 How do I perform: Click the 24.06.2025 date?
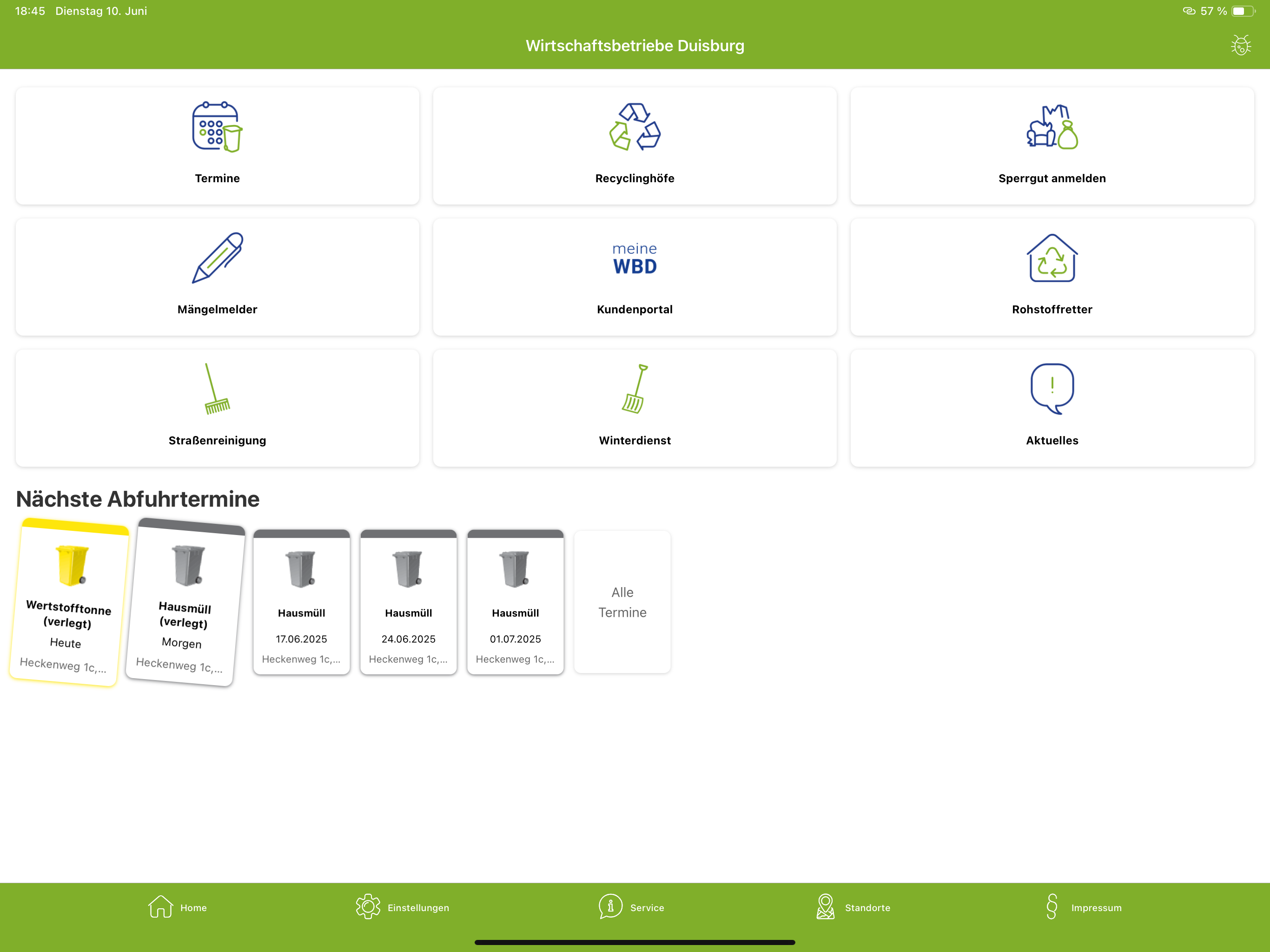(408, 639)
